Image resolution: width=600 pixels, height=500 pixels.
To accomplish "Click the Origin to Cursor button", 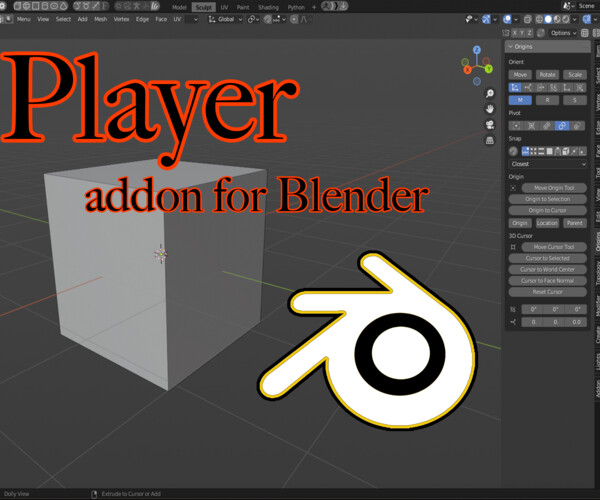I will tap(548, 210).
